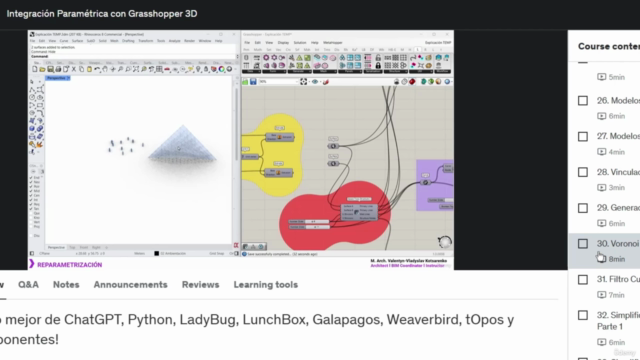Viewport: 640px width, 360px height.
Task: Open the Rhino Transform menu
Action: point(146,41)
